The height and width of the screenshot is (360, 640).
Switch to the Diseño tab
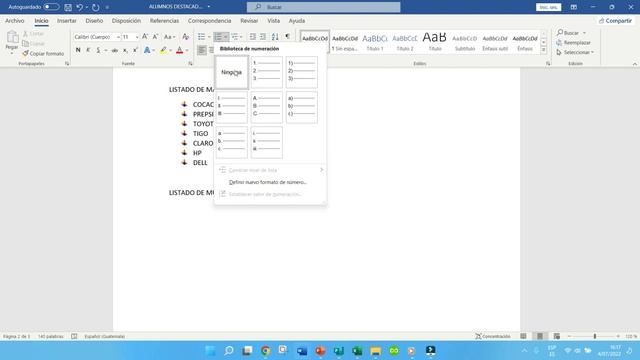click(94, 20)
